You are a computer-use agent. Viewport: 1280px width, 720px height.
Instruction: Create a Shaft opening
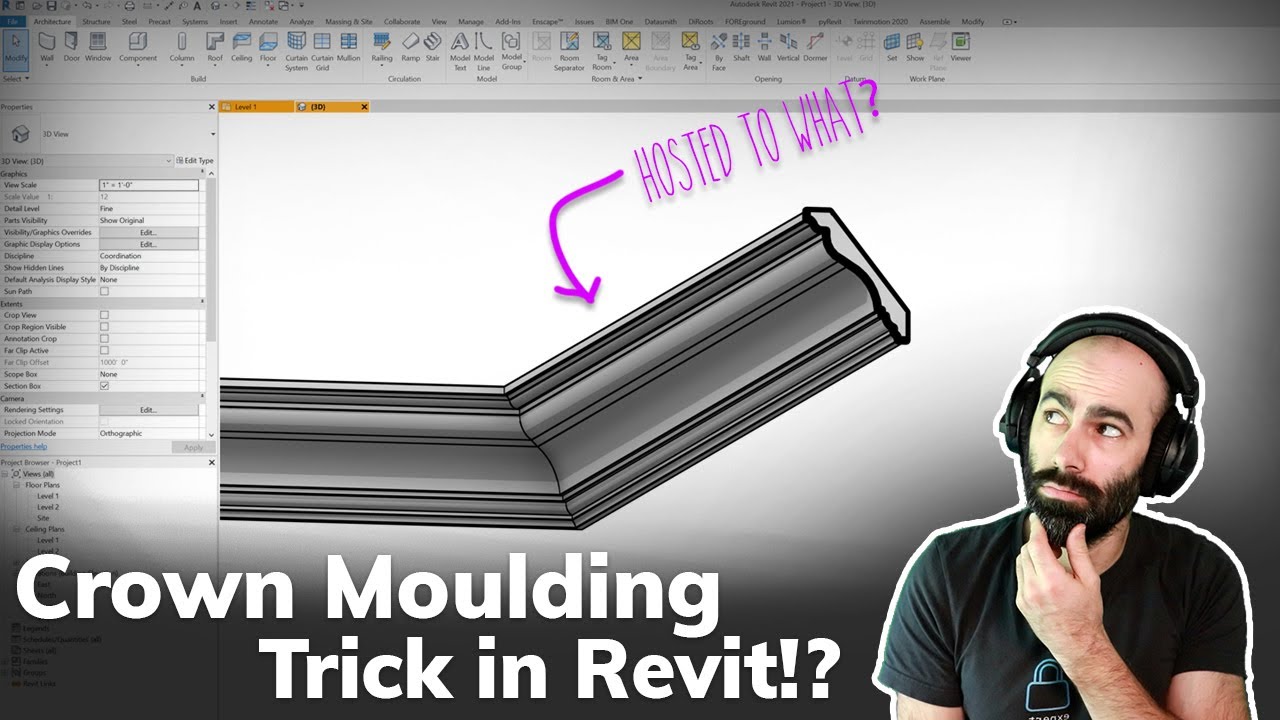coord(742,47)
